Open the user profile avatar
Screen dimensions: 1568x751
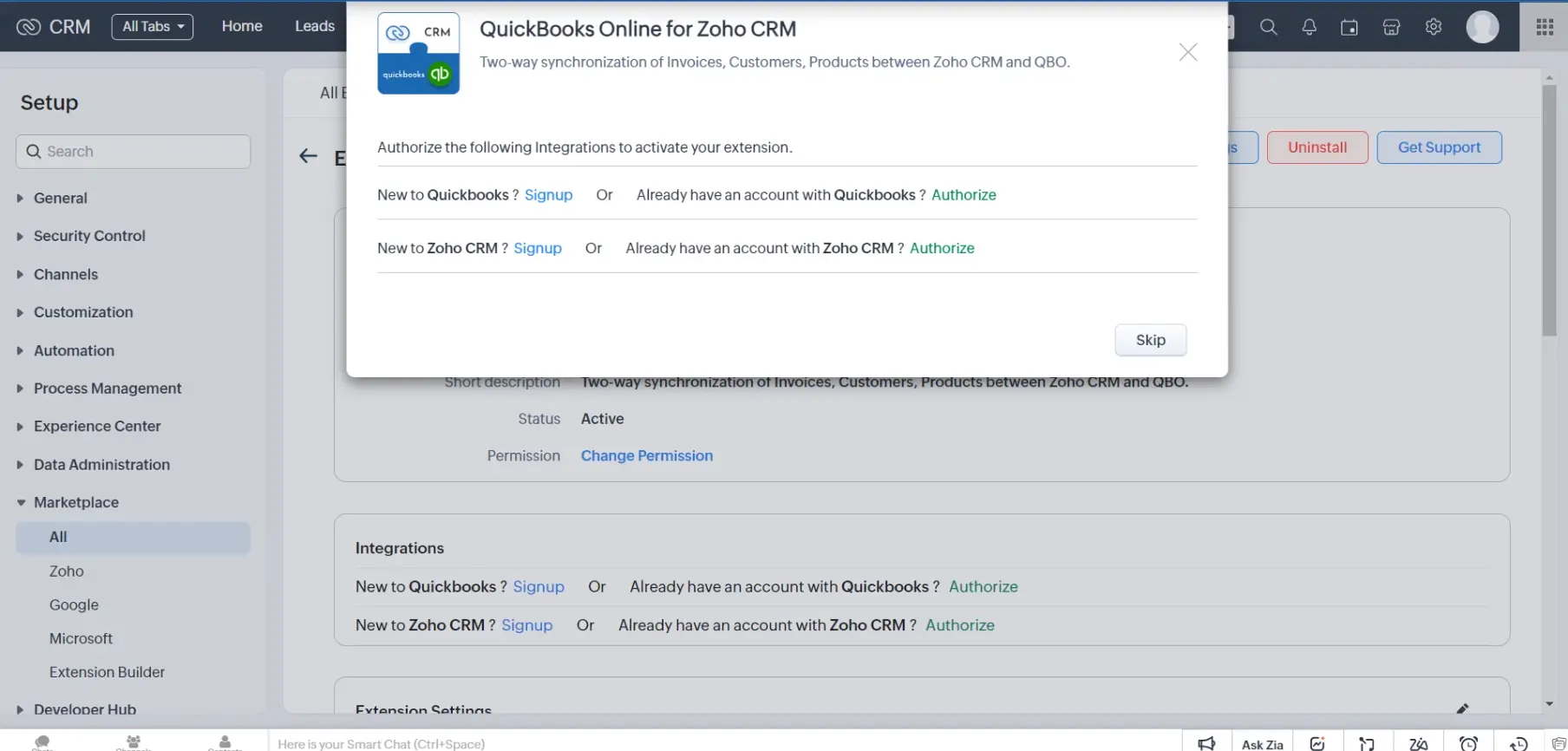(x=1482, y=27)
